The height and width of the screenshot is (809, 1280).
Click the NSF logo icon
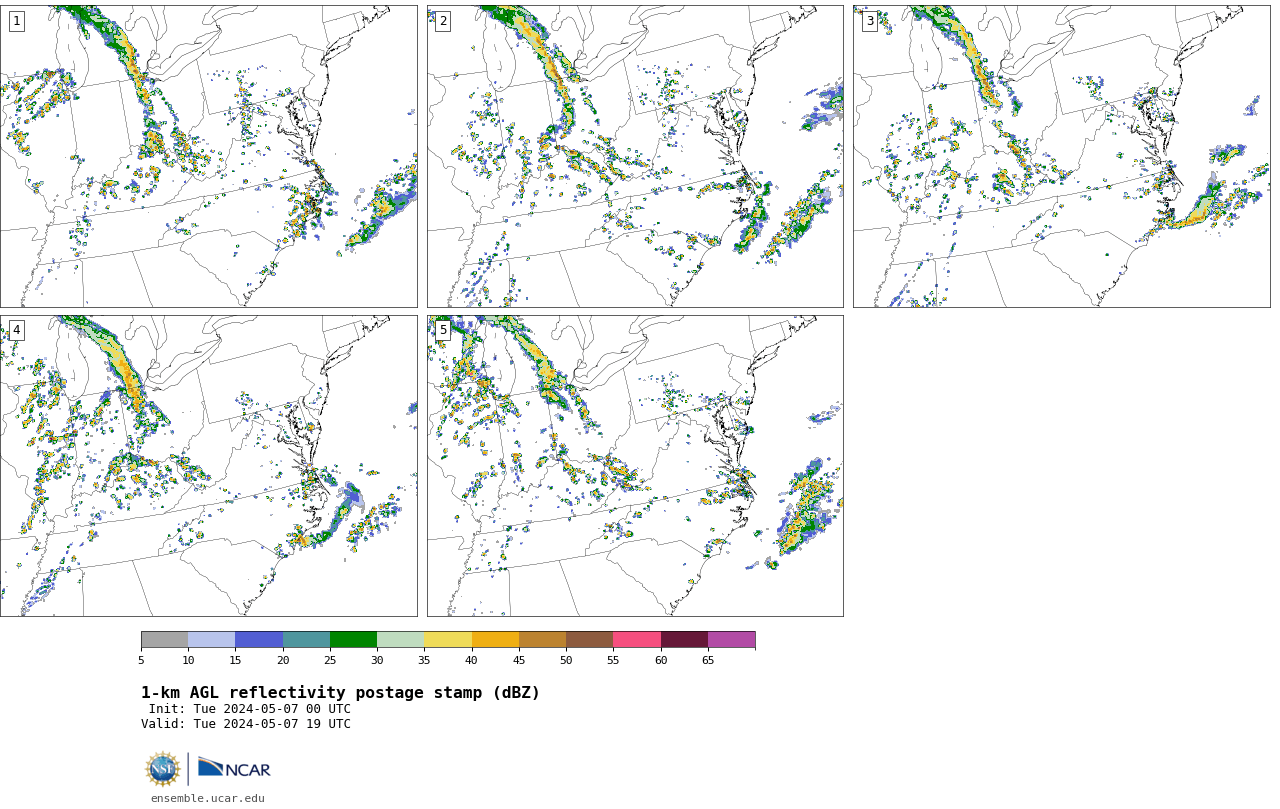click(x=163, y=769)
